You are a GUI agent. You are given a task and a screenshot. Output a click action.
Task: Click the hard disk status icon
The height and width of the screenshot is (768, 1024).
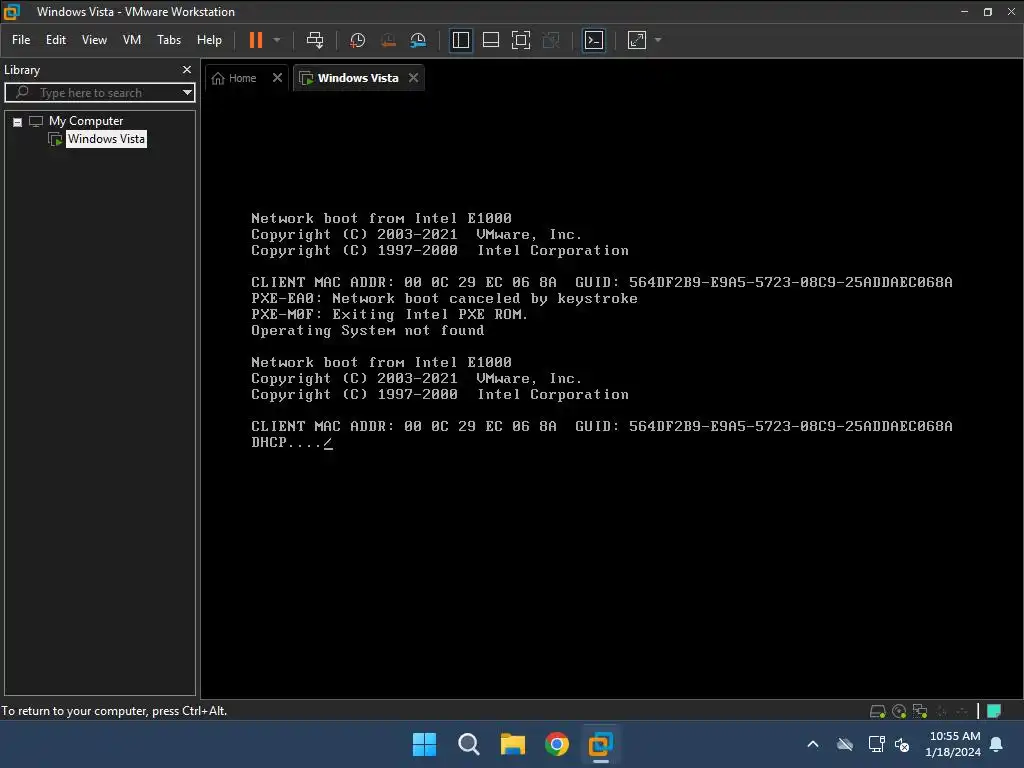click(878, 711)
